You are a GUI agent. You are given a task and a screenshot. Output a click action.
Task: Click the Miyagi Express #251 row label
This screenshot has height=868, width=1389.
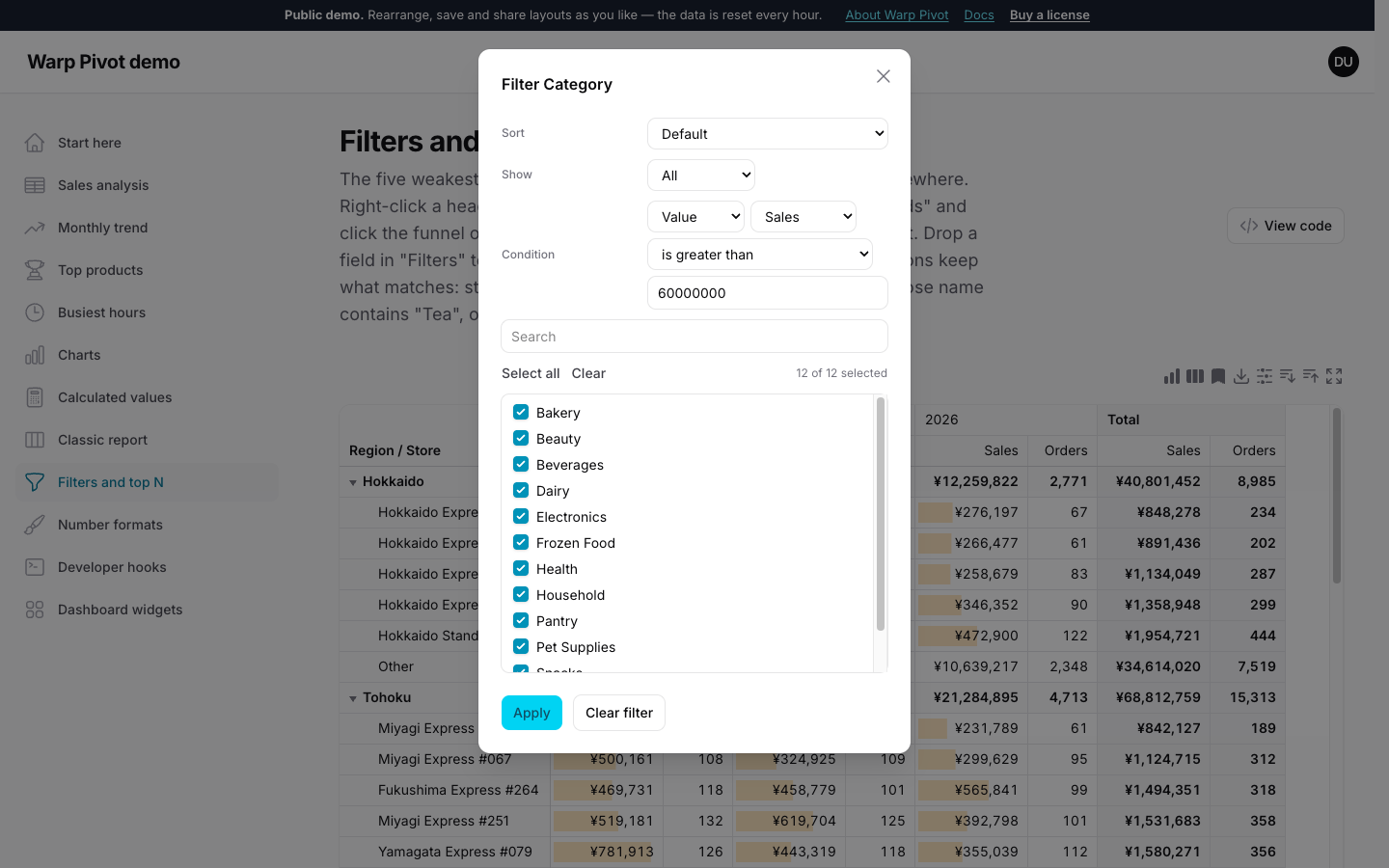(444, 821)
